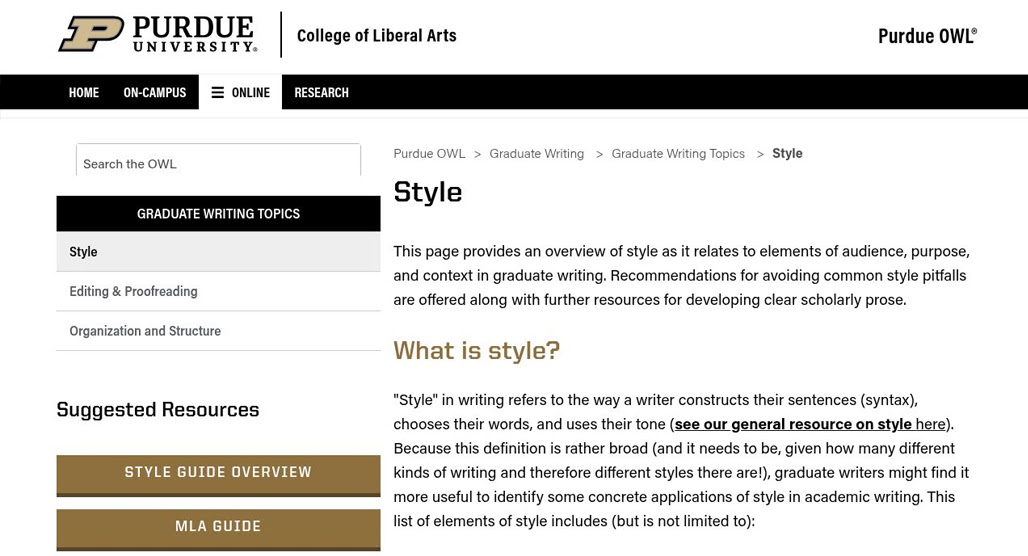Open Organization and Structure topic

(218, 331)
